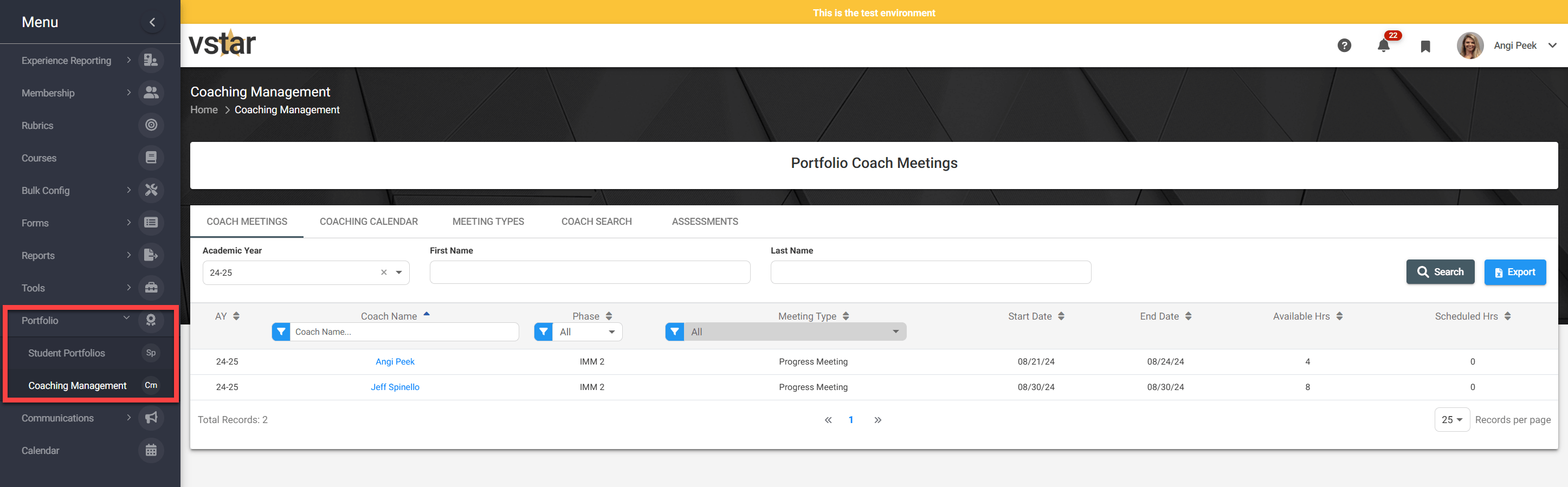Click the Portfolio badge icon

[x=151, y=320]
